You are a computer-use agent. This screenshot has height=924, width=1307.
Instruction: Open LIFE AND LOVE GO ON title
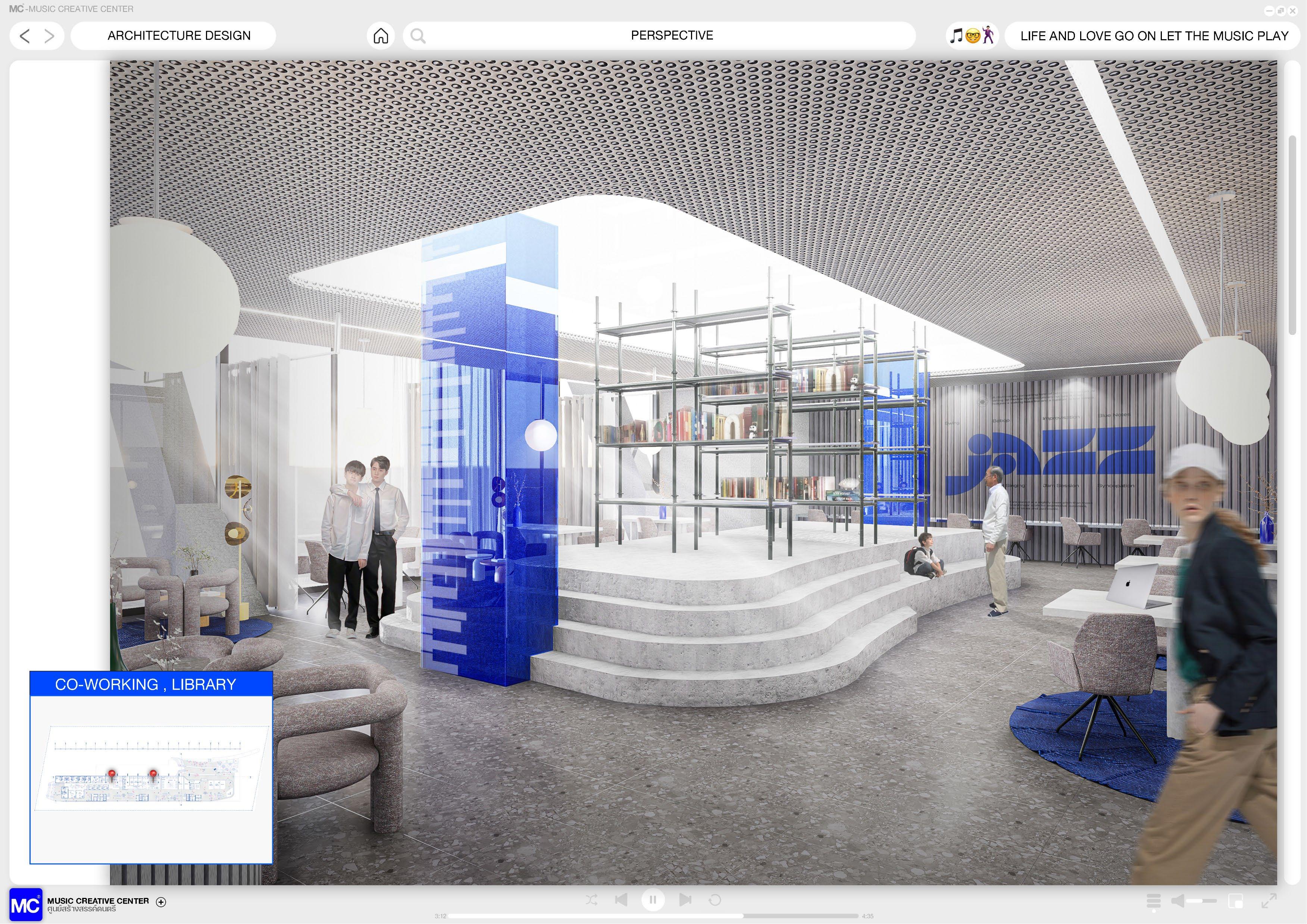1154,36
